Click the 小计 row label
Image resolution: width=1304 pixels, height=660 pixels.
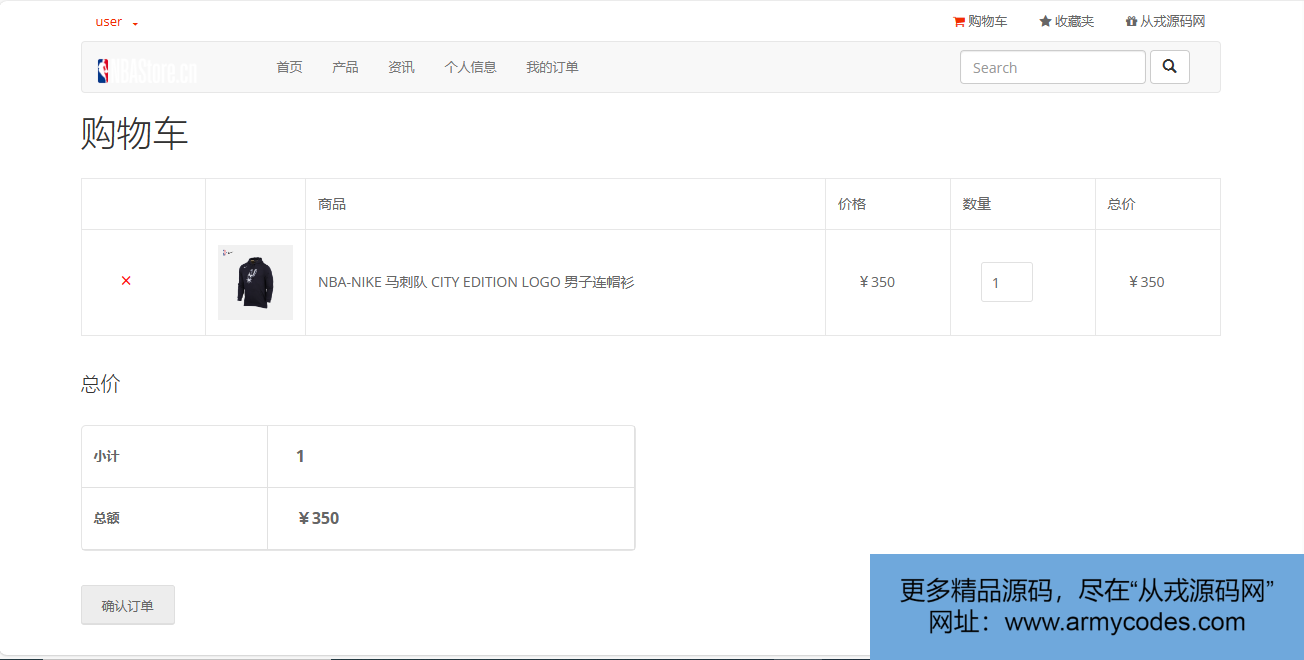click(x=106, y=456)
